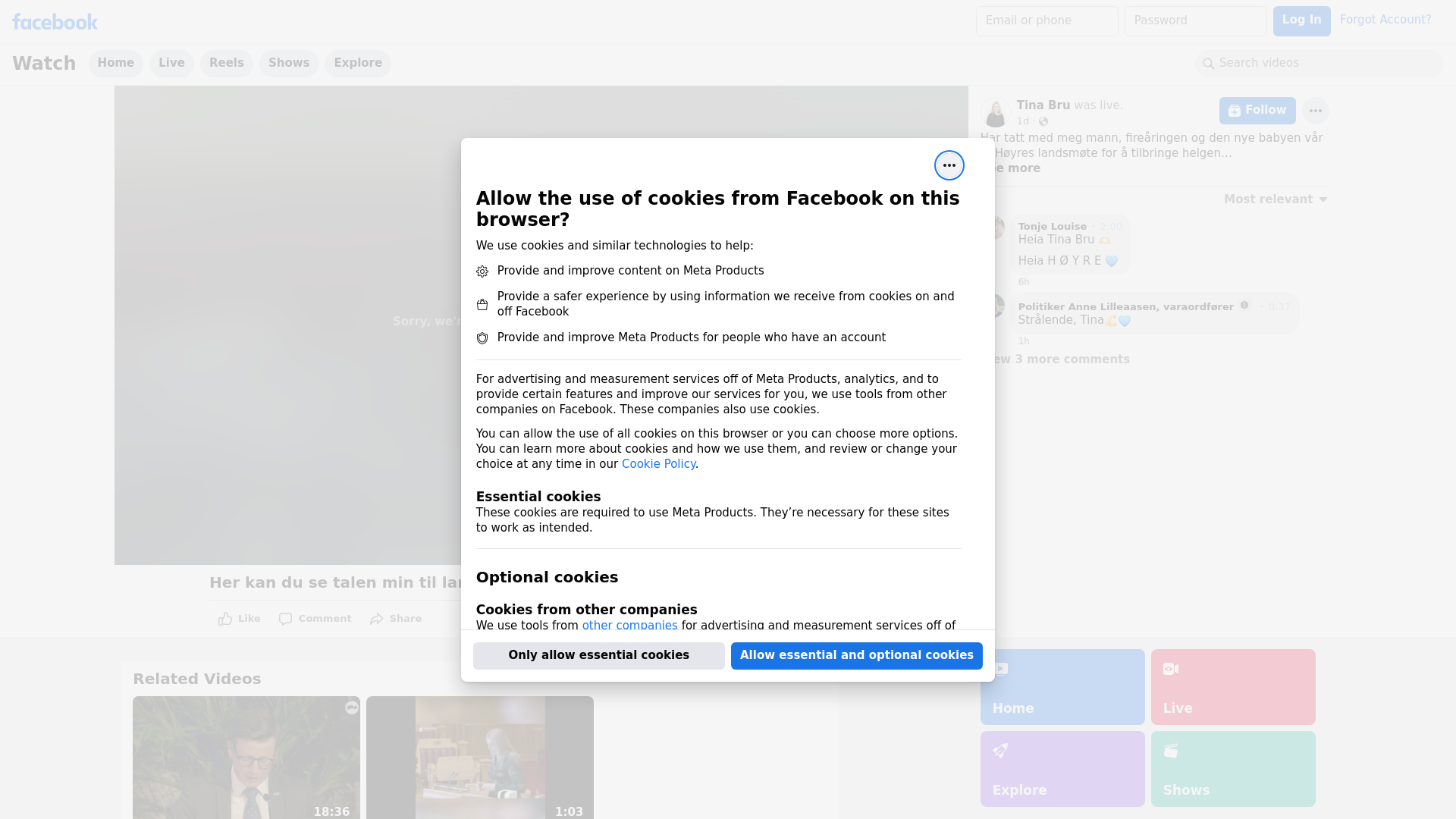Click the 0:37 comment timestamp

click(x=1279, y=307)
